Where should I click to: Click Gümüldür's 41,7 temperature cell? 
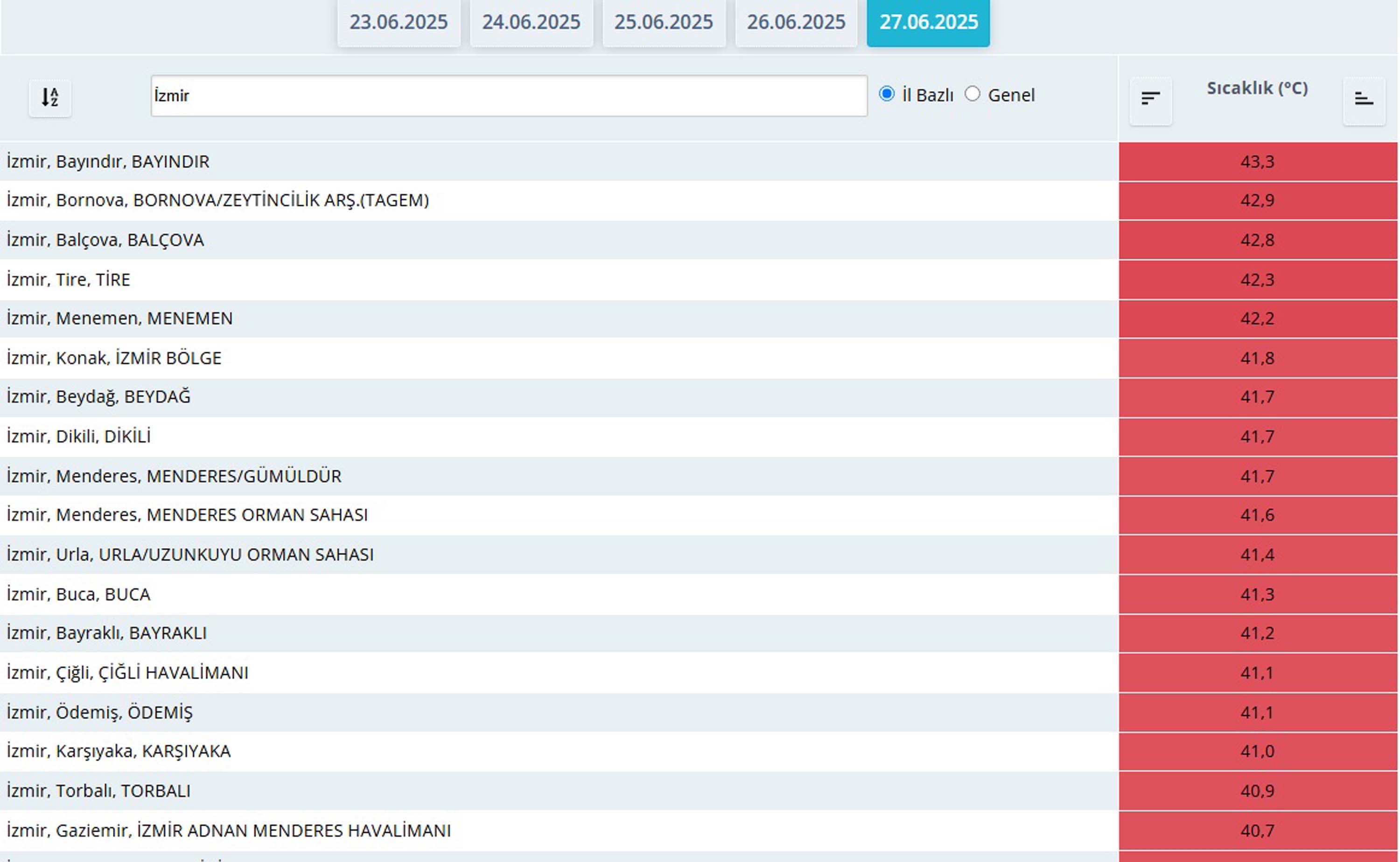(x=1258, y=476)
